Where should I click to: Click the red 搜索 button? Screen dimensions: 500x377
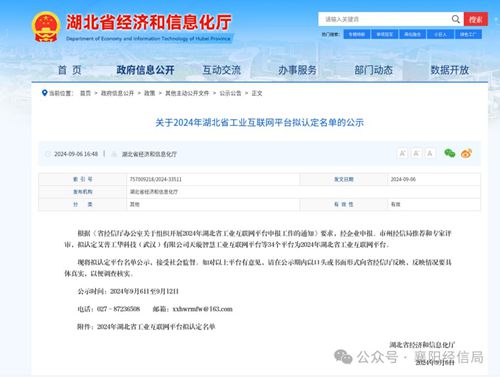(x=476, y=19)
